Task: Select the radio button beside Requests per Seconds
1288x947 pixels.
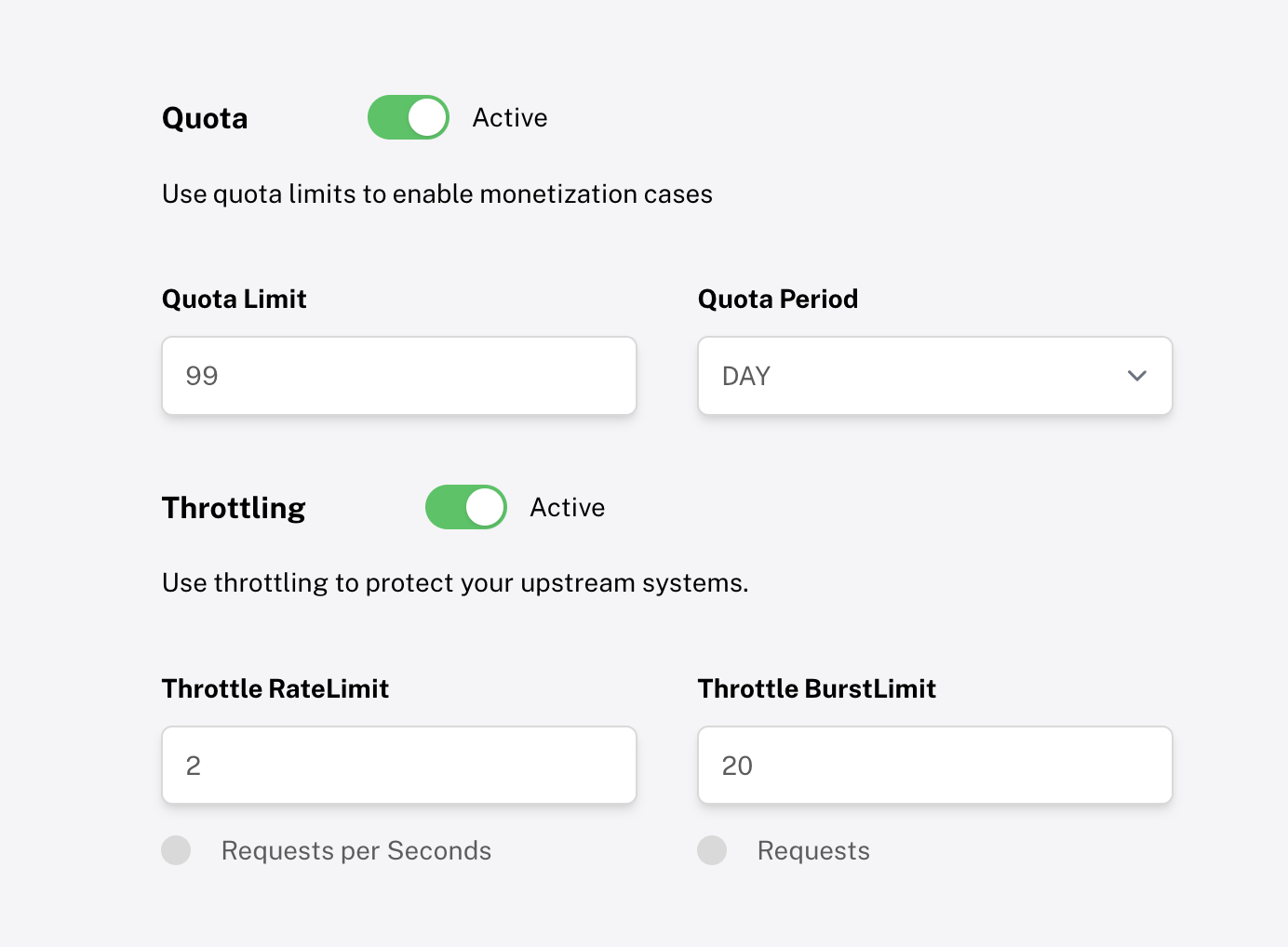Action: tap(176, 849)
